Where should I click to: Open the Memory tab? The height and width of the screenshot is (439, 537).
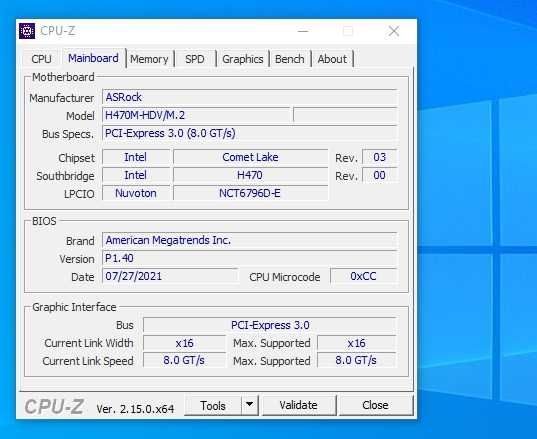pyautogui.click(x=149, y=59)
